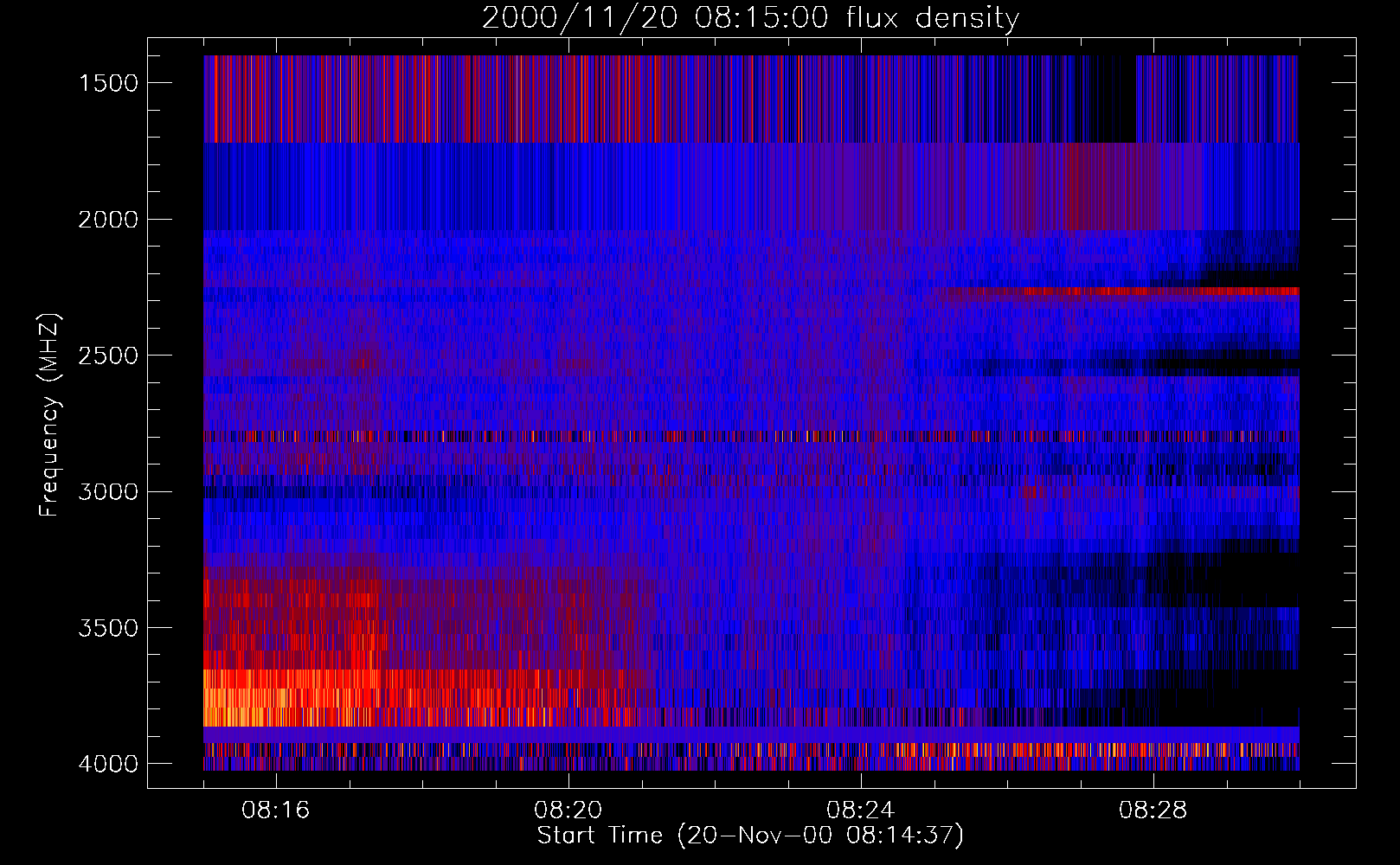
Task: Click the bright yellow burst near 3800 MHz
Action: pos(290,697)
